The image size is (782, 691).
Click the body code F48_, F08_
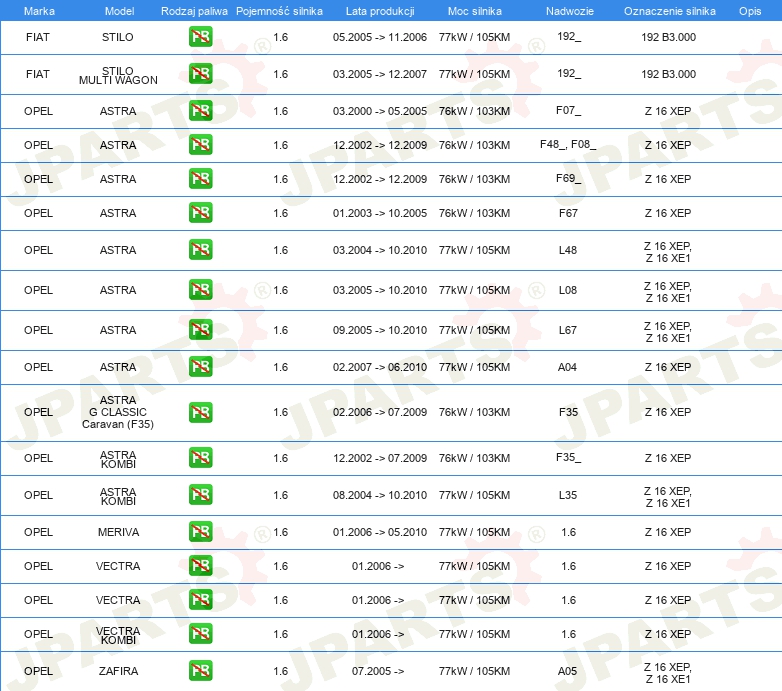(568, 145)
